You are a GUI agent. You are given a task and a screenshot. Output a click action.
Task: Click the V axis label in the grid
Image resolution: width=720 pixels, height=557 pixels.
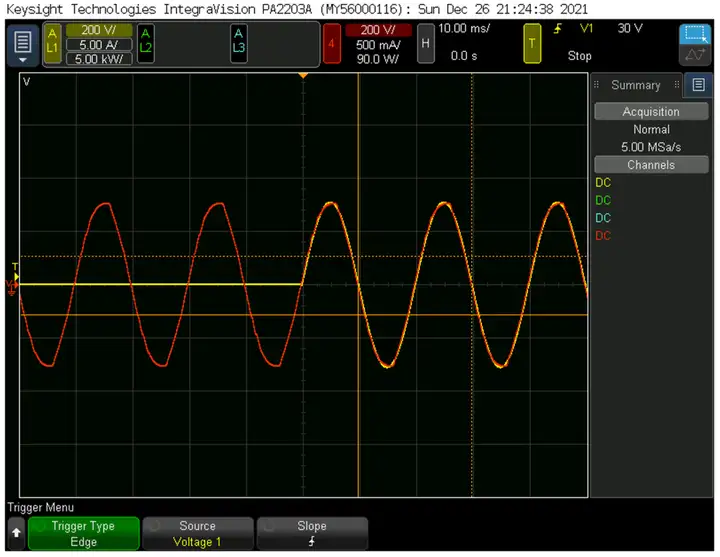[27, 82]
